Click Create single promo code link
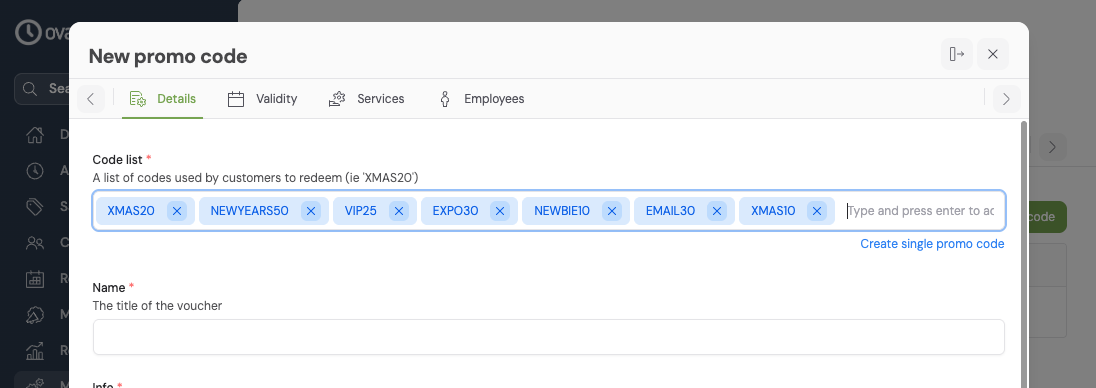The width and height of the screenshot is (1096, 388). (932, 244)
